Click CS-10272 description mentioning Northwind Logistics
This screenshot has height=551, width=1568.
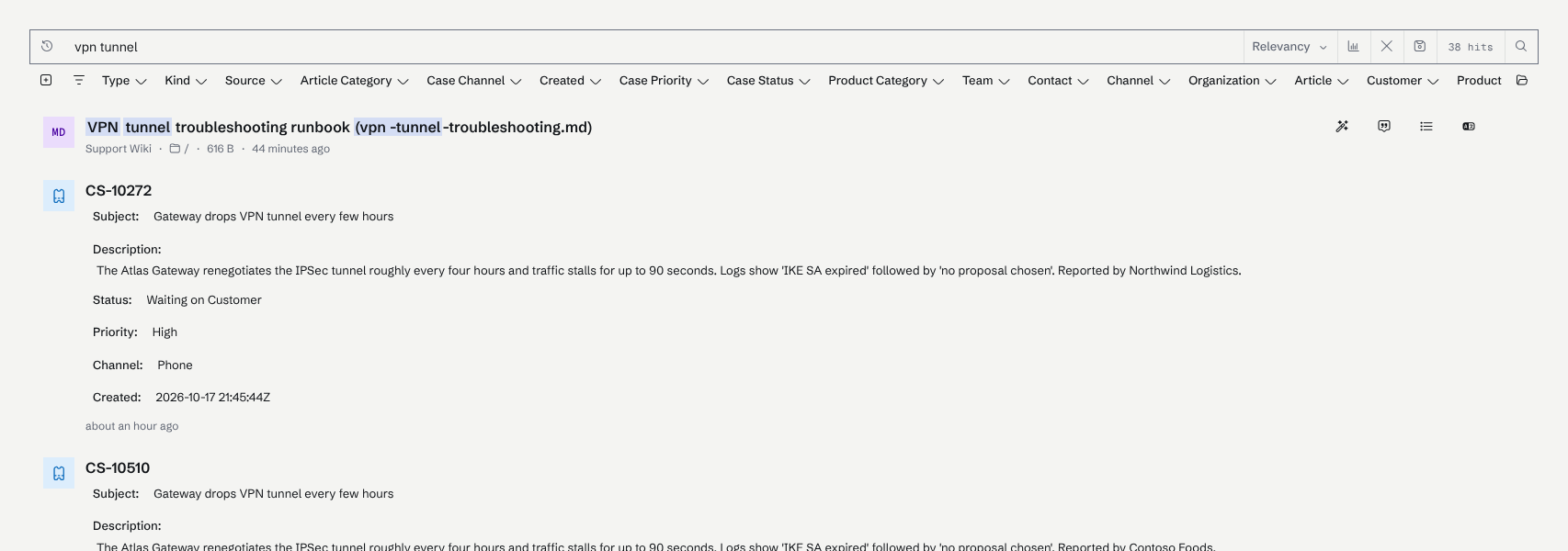669,271
